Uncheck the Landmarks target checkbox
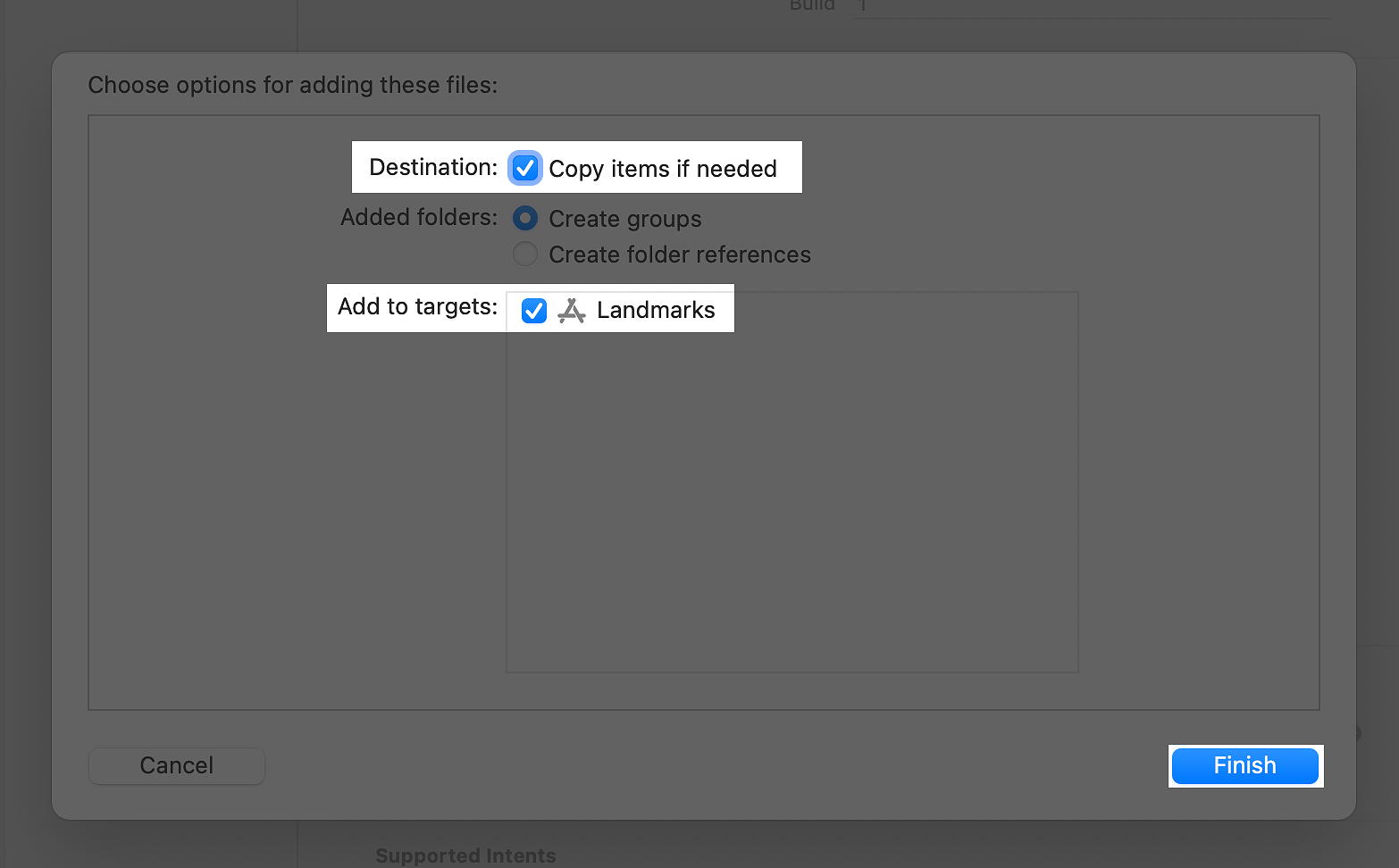This screenshot has width=1399, height=868. tap(533, 311)
